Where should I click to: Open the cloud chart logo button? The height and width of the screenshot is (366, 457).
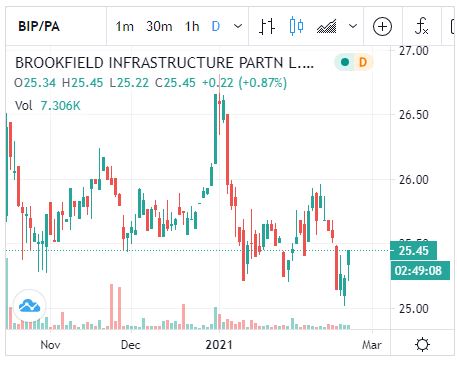[29, 305]
